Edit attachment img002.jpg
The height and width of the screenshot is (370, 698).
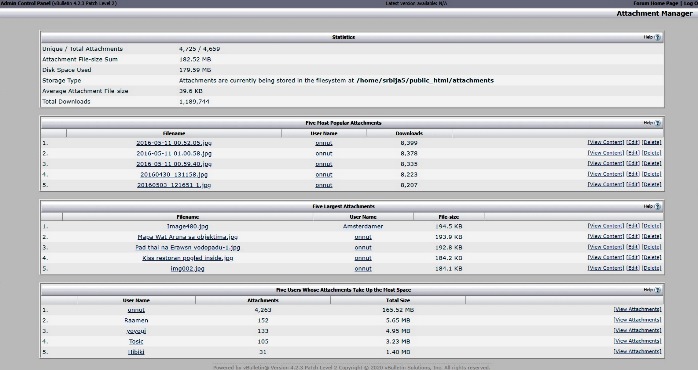(633, 268)
